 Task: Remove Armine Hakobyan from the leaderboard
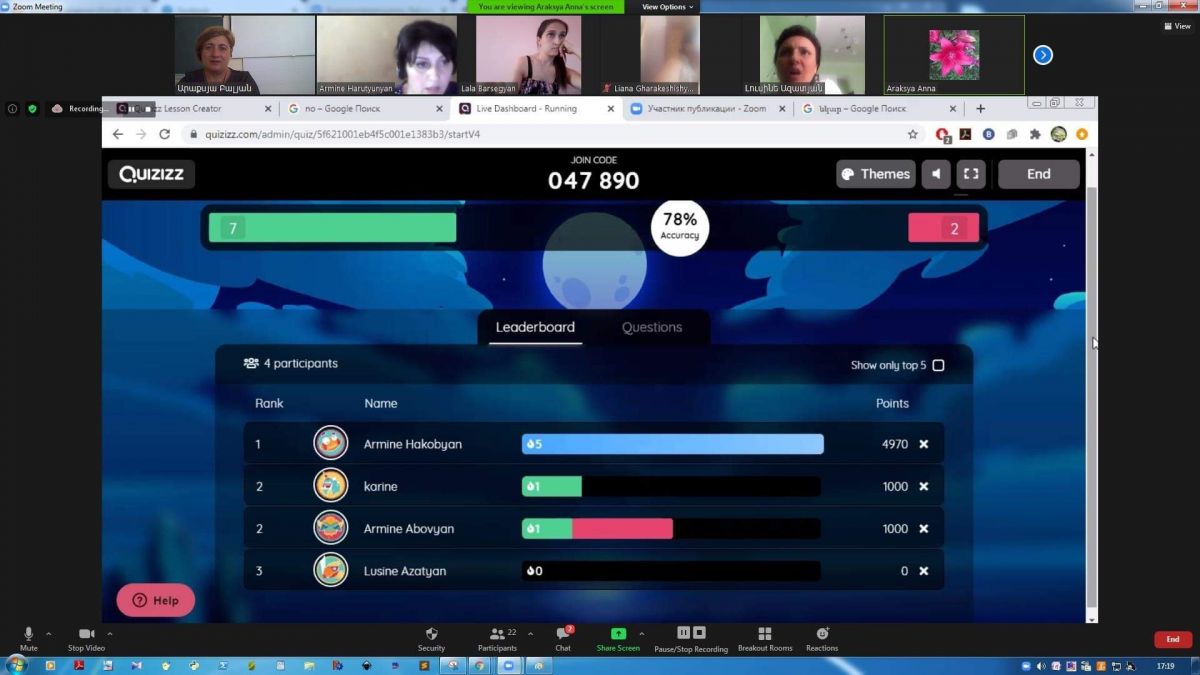924,444
